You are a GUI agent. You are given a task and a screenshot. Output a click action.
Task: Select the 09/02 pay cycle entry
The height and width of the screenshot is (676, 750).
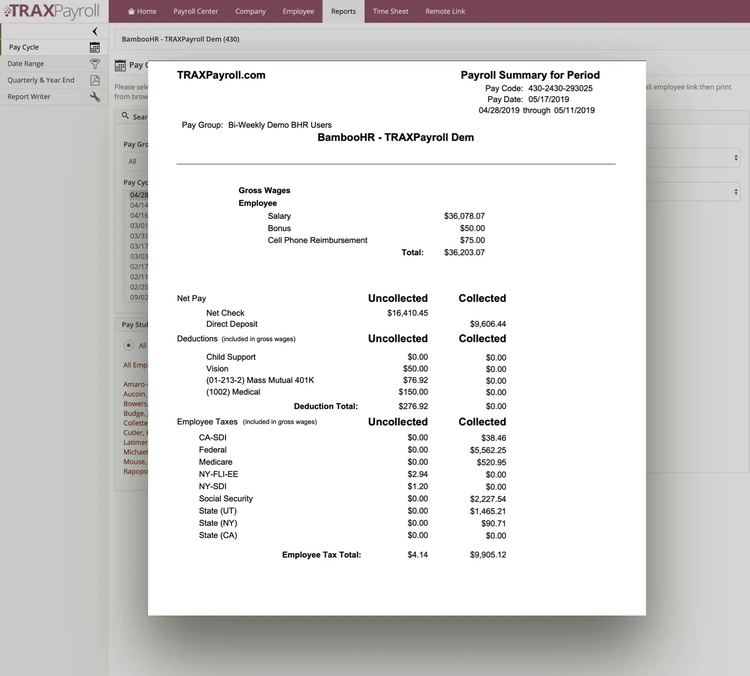pyautogui.click(x=139, y=297)
